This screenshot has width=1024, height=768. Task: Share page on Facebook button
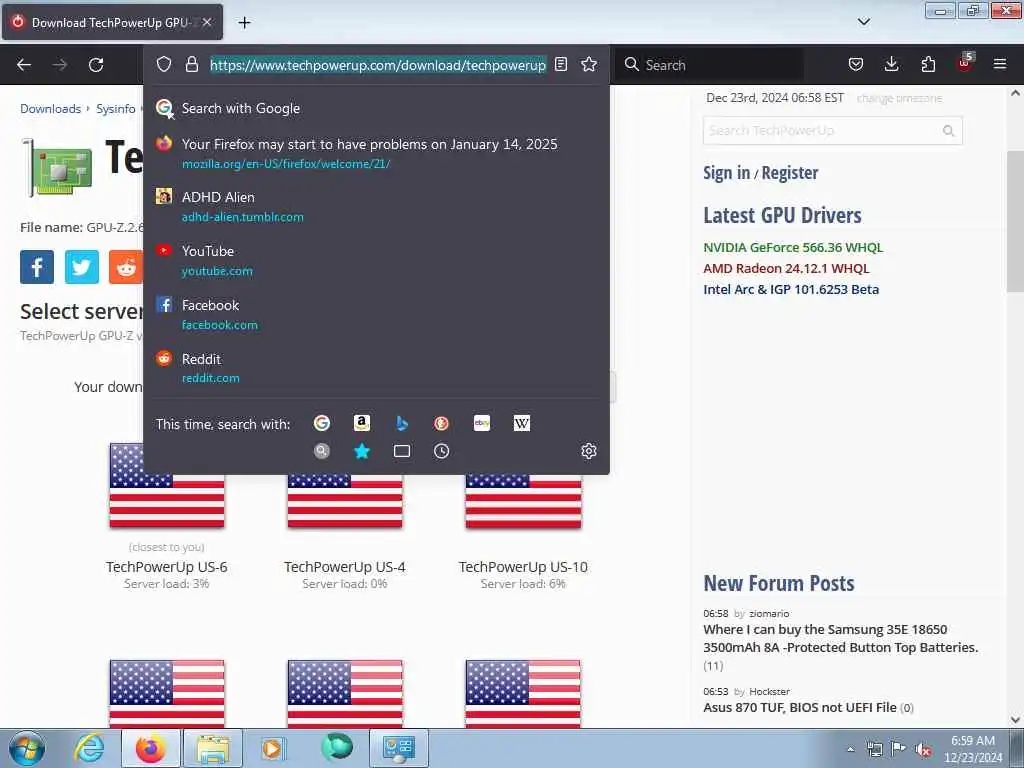37,266
